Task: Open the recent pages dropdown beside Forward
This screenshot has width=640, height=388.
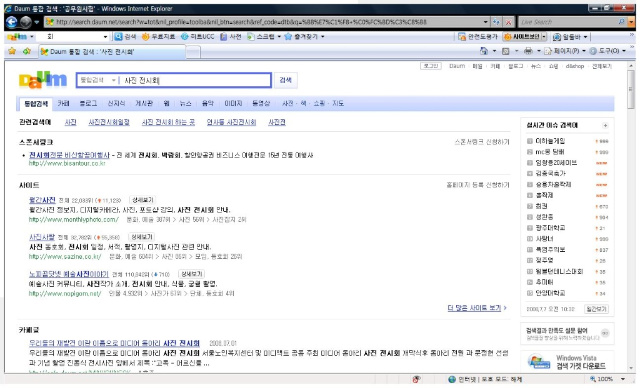Action: coord(36,22)
